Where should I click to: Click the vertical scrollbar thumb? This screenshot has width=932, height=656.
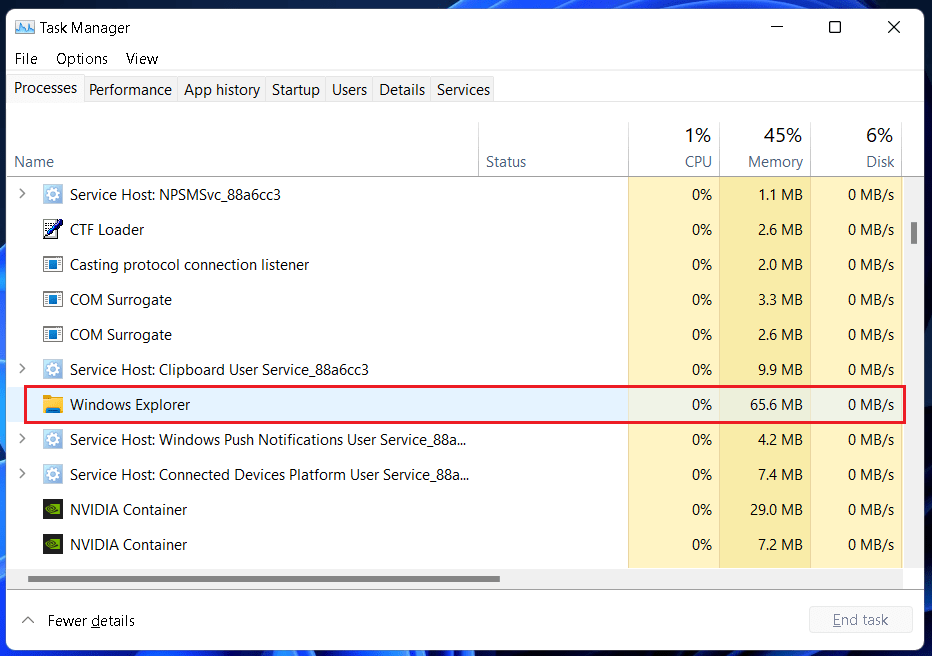[x=914, y=233]
